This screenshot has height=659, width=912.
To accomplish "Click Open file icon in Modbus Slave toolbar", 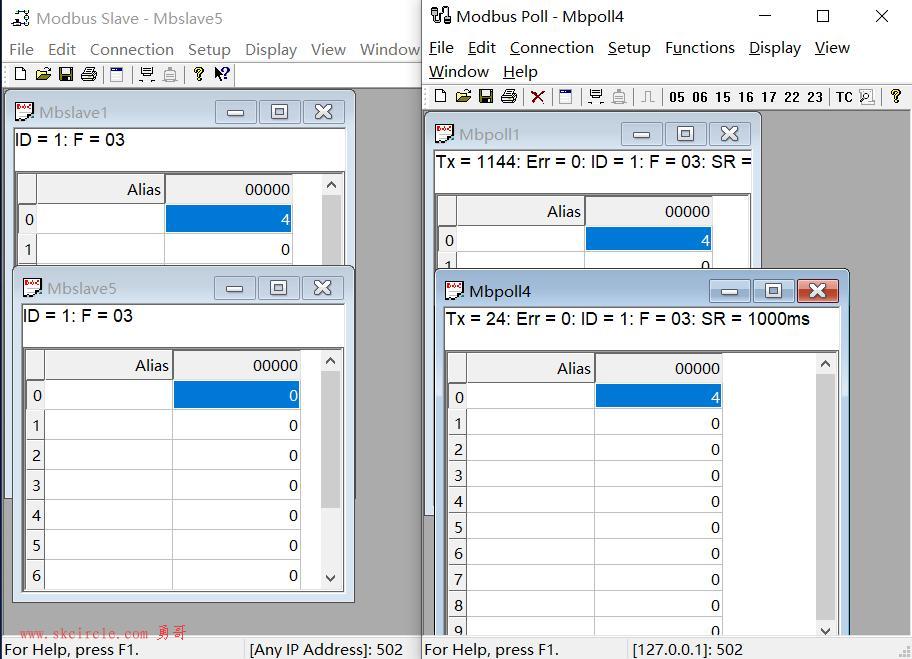I will [x=43, y=74].
